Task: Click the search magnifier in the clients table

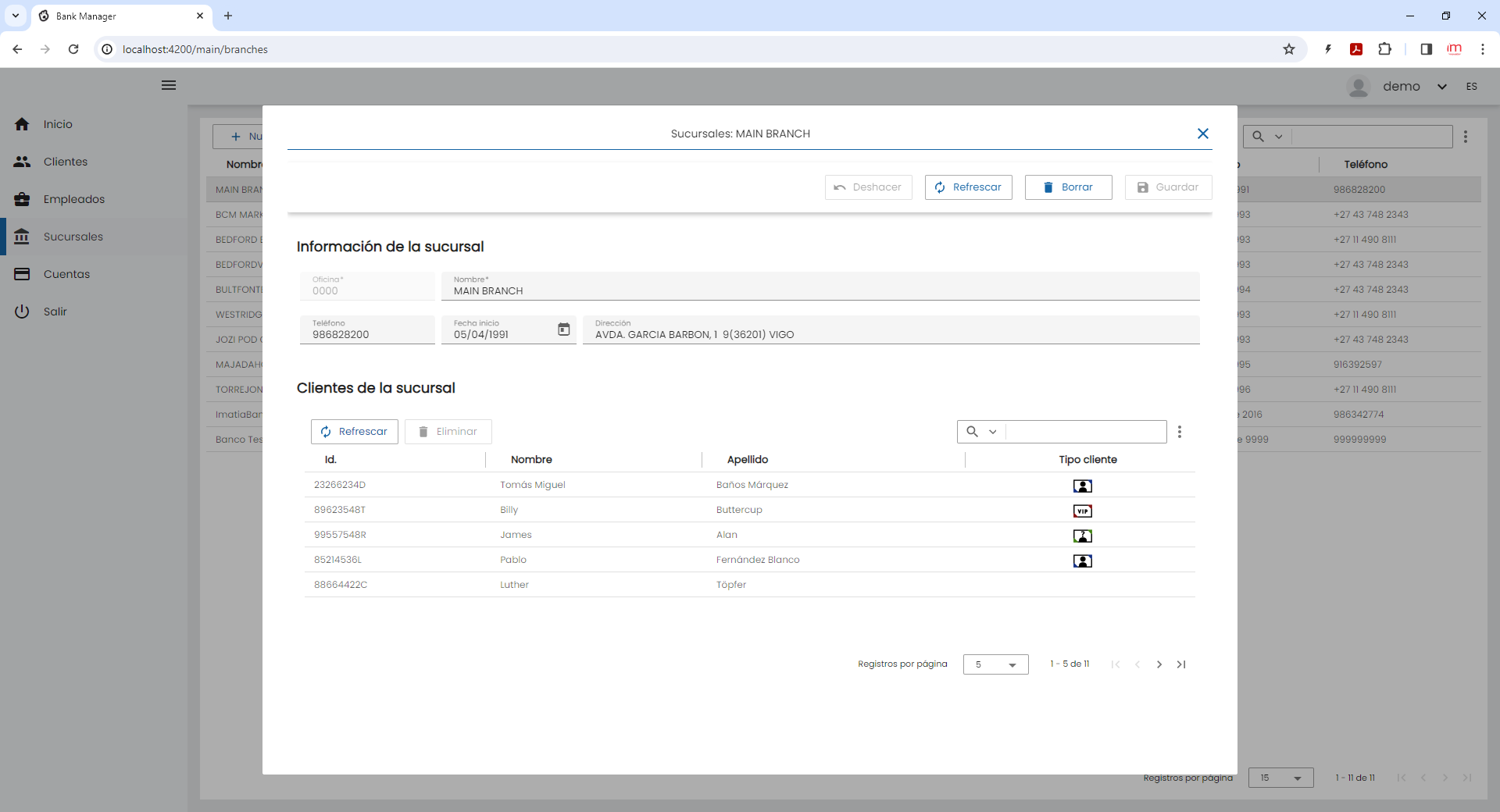Action: (x=973, y=432)
